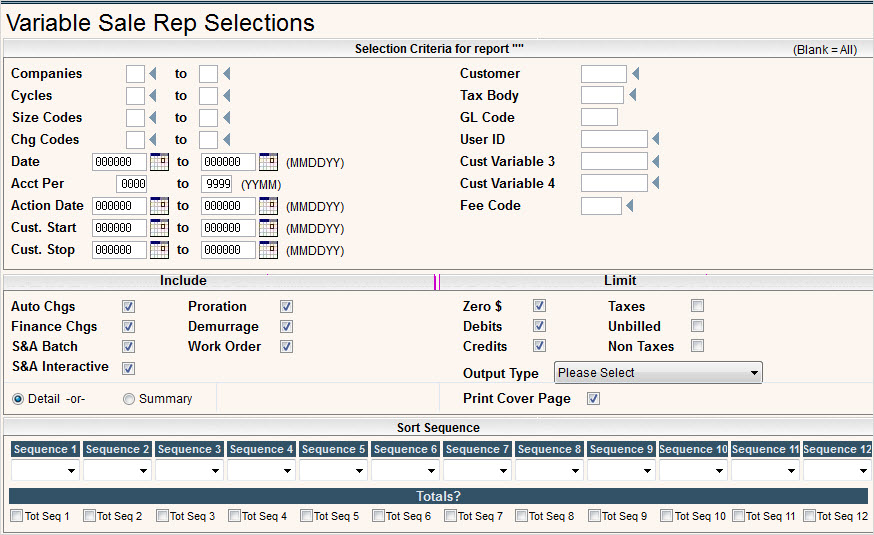The width and height of the screenshot is (874, 535).
Task: Toggle the Credits checkbox
Action: pyautogui.click(x=539, y=346)
